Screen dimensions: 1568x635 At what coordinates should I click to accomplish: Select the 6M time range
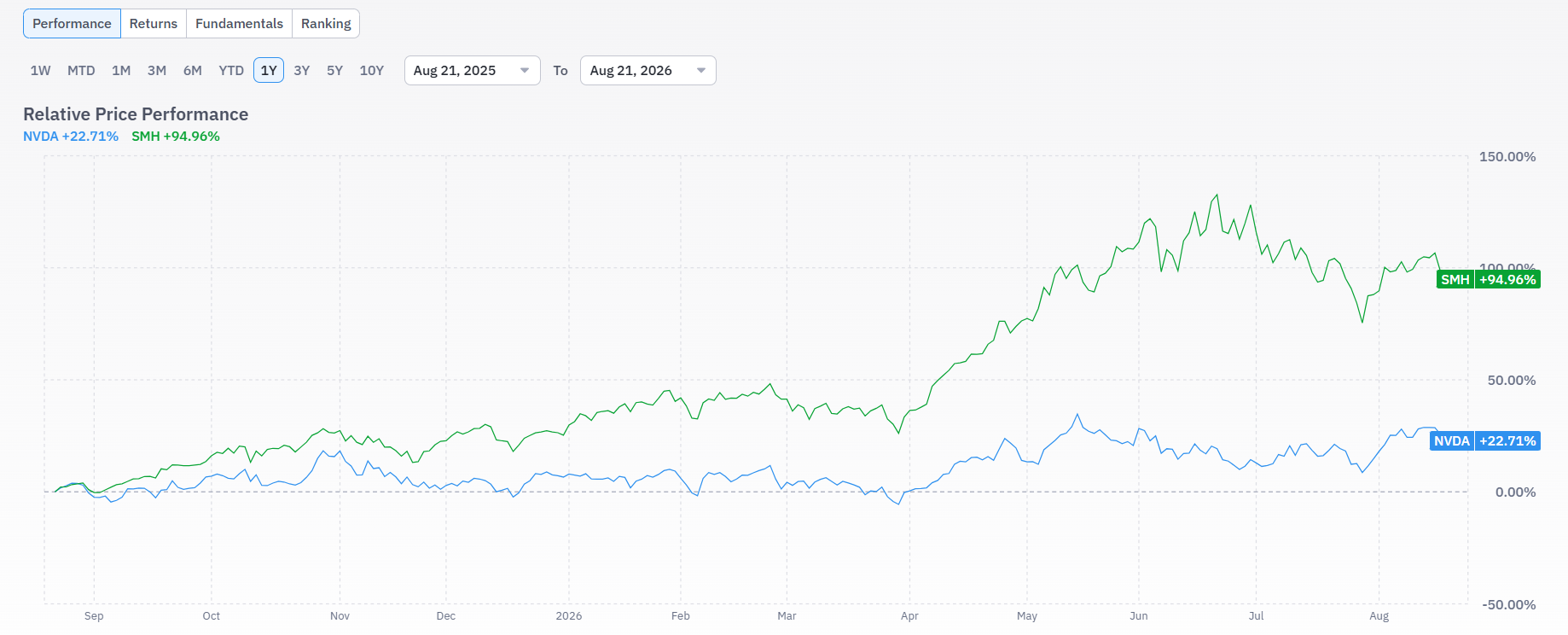coord(193,71)
